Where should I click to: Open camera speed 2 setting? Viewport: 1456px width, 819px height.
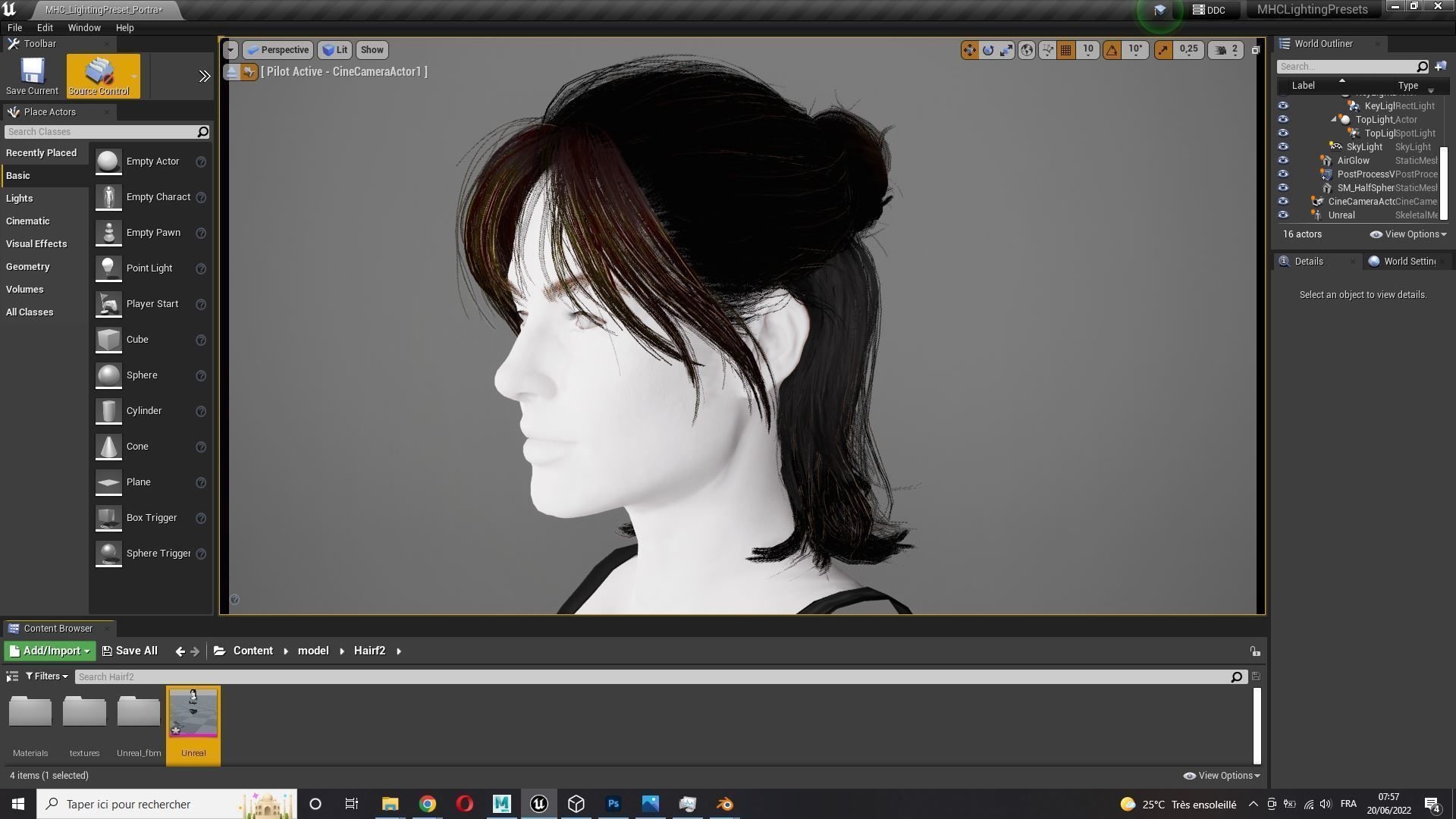coord(1226,50)
